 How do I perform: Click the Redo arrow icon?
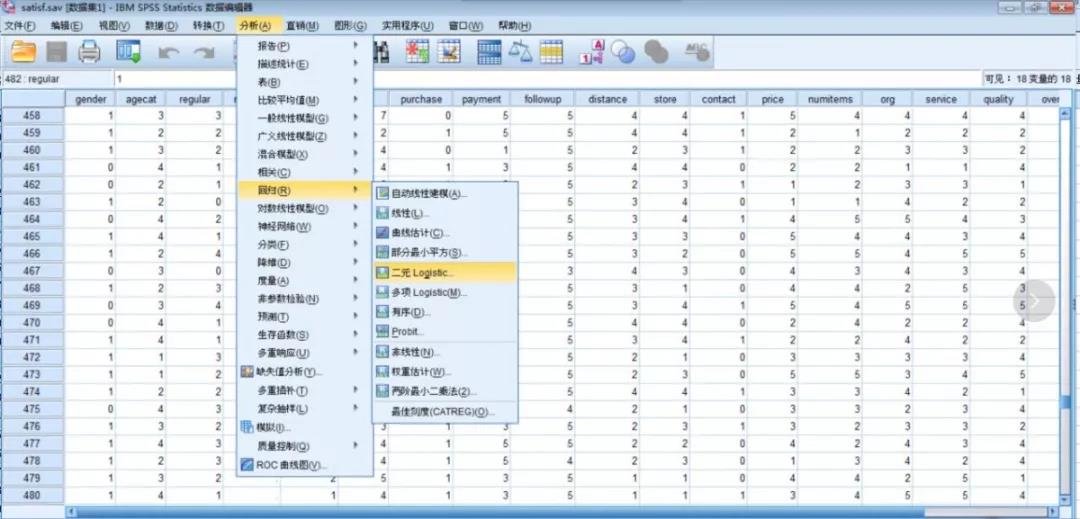point(204,53)
